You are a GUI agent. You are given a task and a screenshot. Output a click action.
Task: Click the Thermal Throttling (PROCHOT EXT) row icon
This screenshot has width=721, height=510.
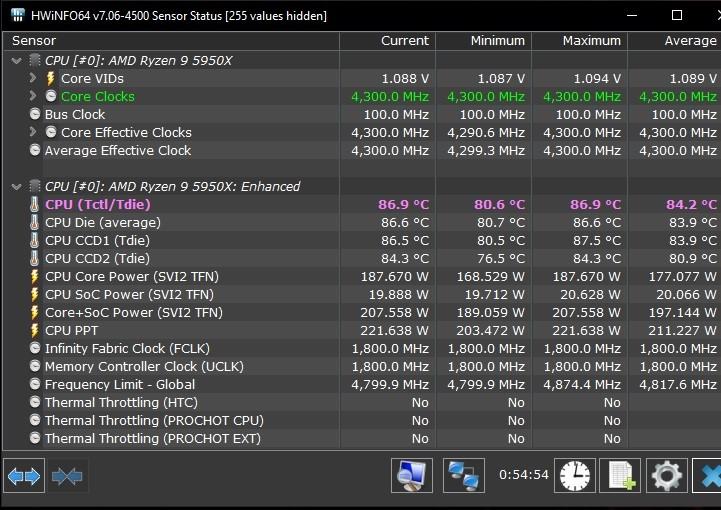(x=34, y=438)
